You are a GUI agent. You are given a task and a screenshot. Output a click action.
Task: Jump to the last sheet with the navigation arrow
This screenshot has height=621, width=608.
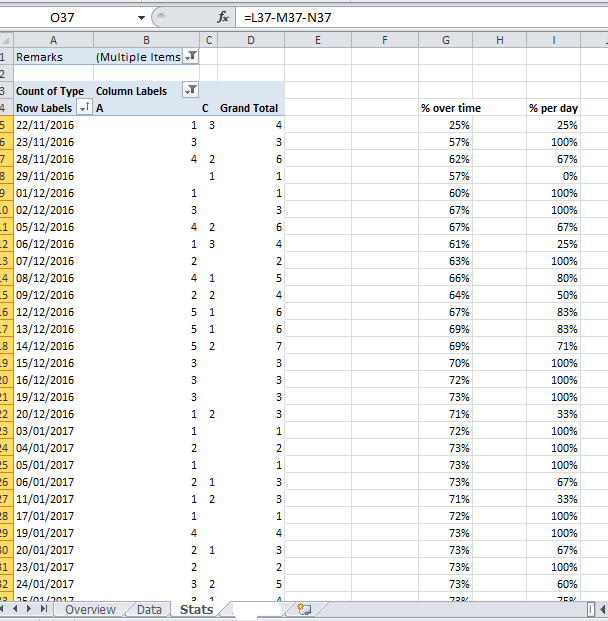tap(44, 609)
